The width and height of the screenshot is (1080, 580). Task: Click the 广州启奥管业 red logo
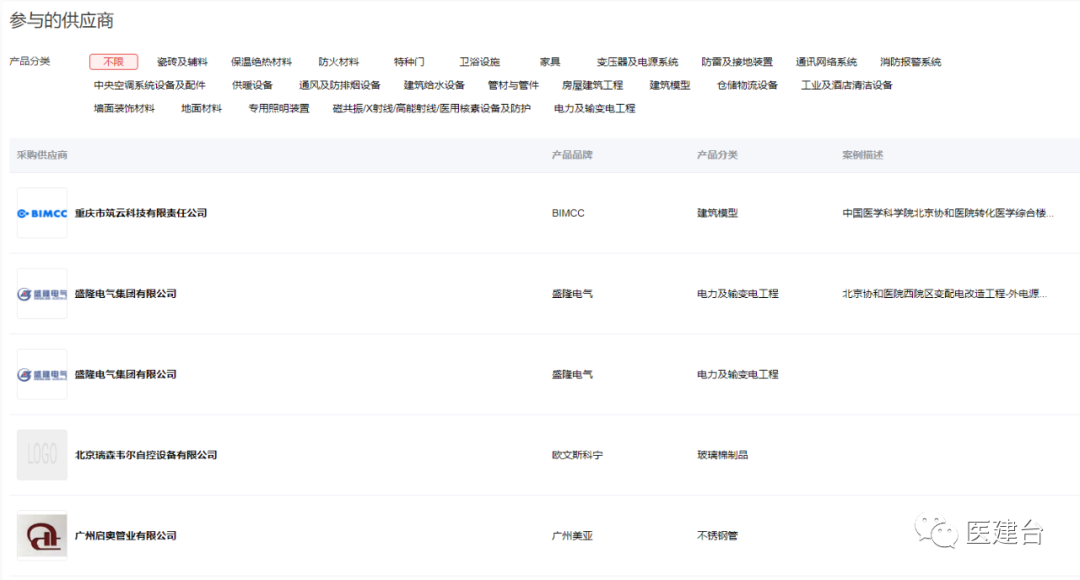42,535
